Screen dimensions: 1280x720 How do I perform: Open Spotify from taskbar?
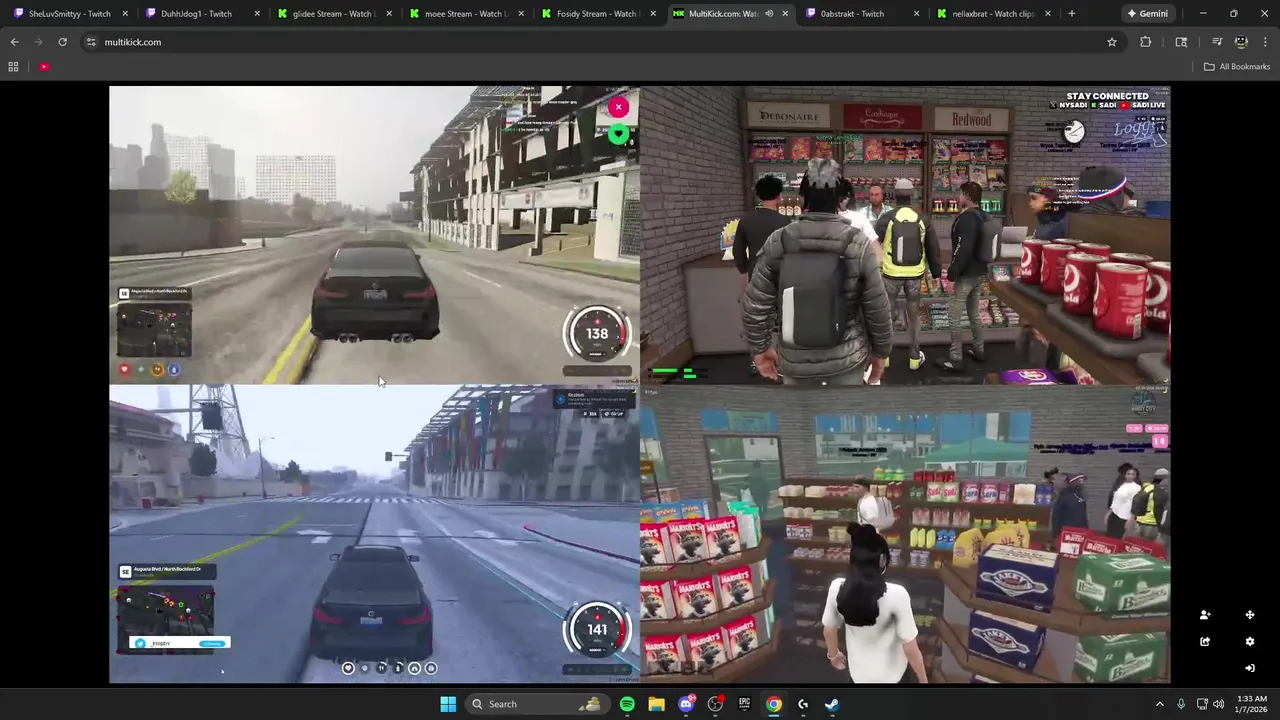627,704
